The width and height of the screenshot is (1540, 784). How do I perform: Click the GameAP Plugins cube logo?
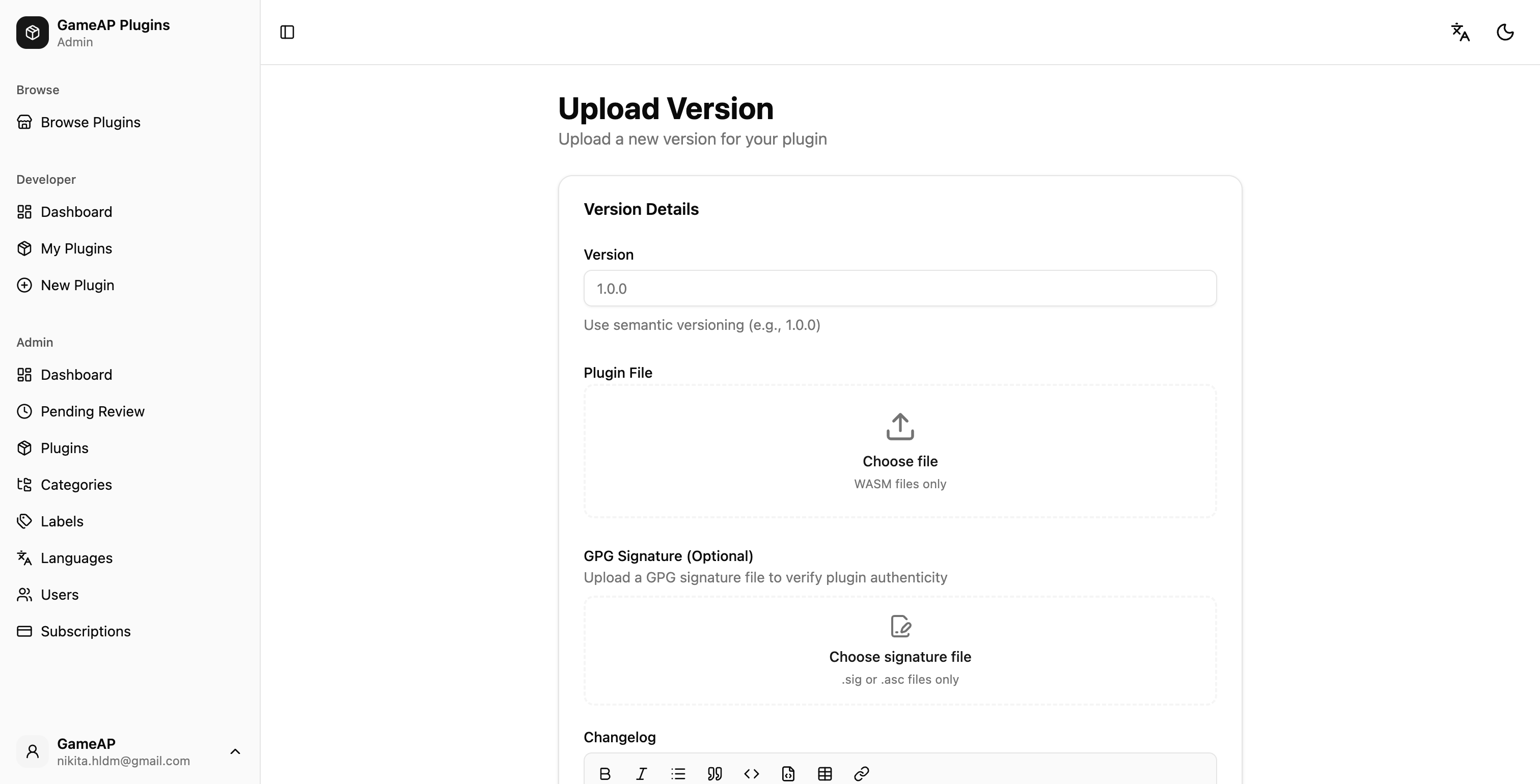32,32
